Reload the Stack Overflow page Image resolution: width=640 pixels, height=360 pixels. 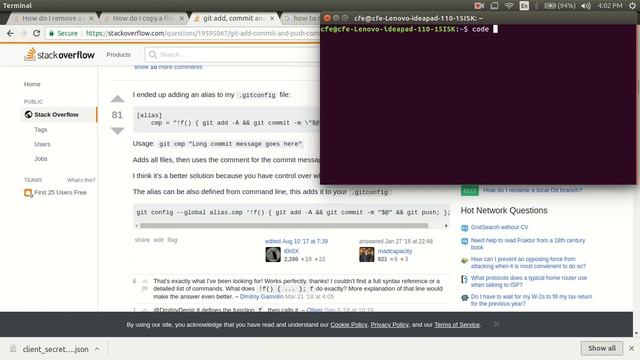[36, 33]
